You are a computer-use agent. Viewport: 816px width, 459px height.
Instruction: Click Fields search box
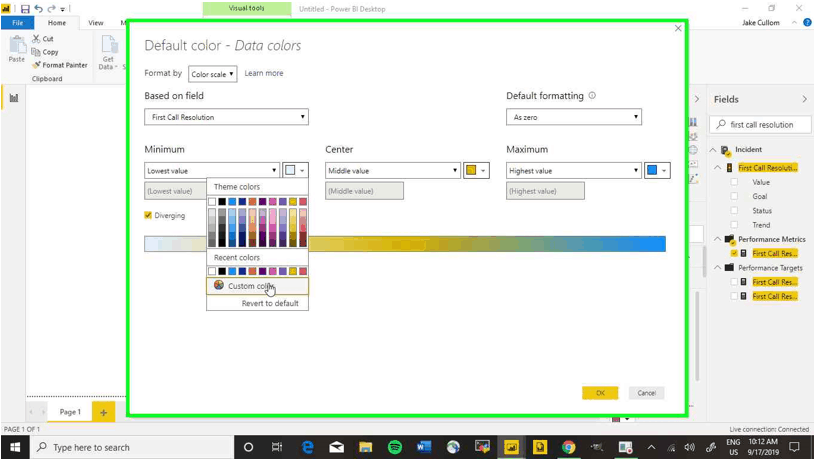pyautogui.click(x=760, y=124)
